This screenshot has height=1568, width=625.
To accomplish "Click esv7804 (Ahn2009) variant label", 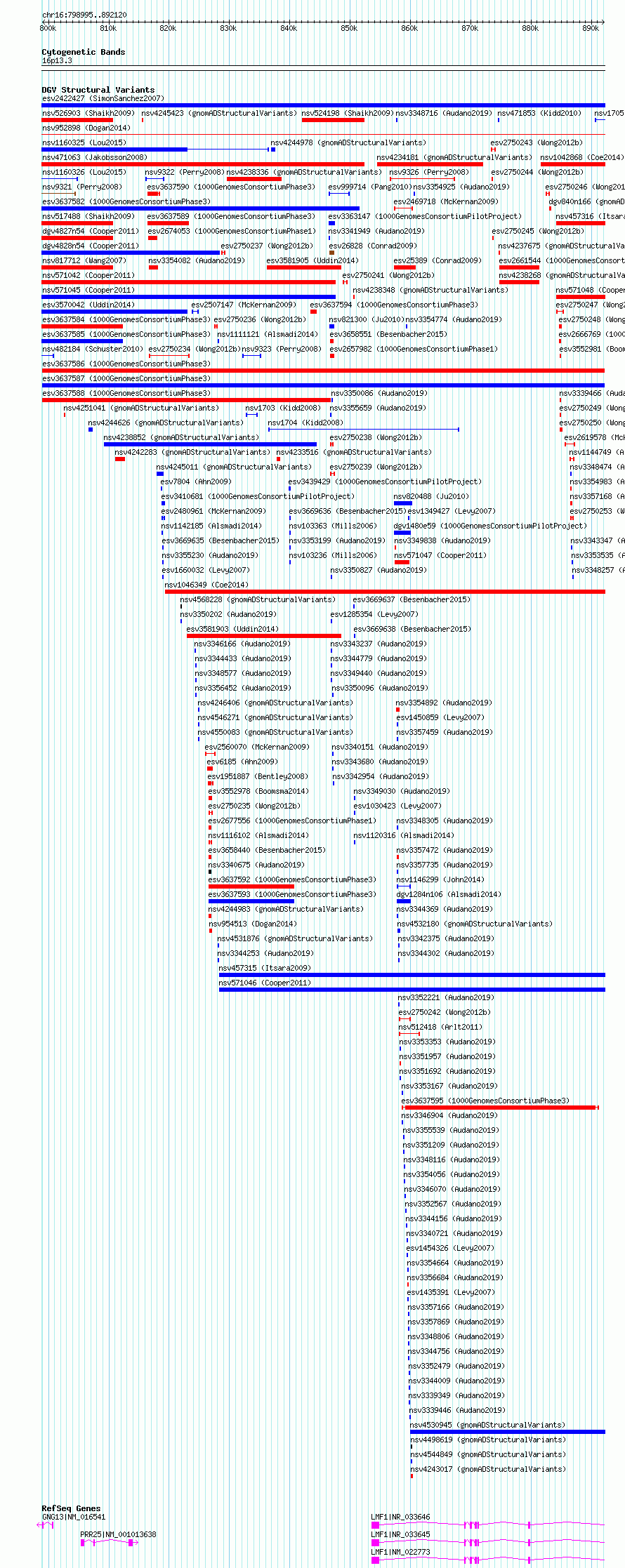I will click(x=196, y=482).
